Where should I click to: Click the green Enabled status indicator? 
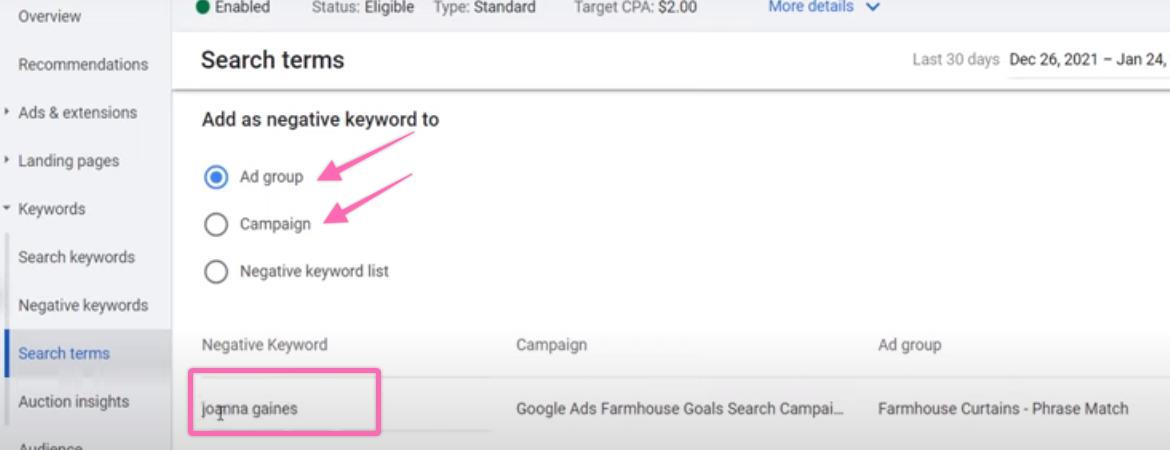(203, 8)
